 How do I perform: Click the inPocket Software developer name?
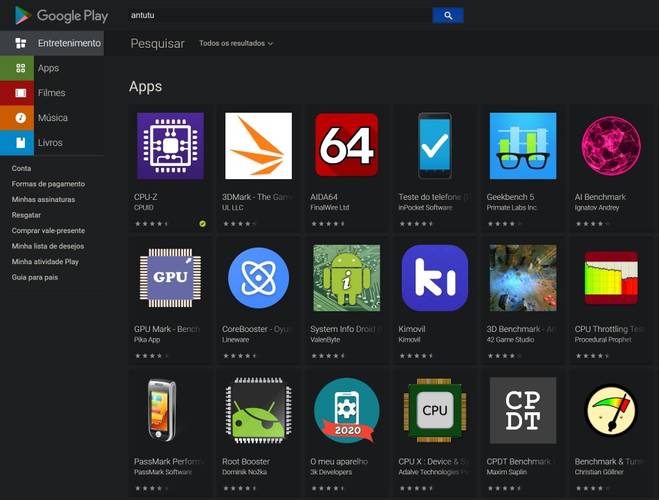pyautogui.click(x=425, y=208)
